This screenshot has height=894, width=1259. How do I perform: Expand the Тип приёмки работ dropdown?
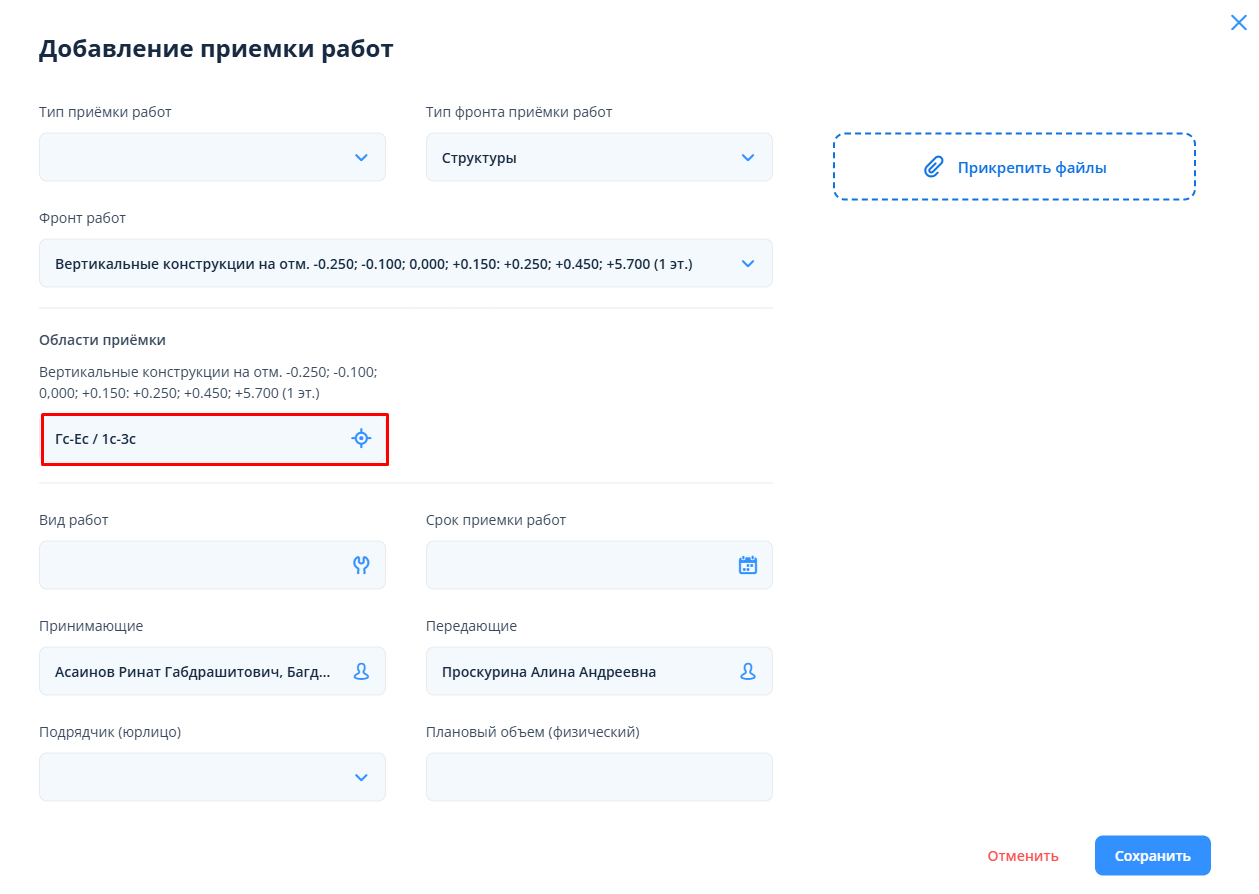click(361, 158)
